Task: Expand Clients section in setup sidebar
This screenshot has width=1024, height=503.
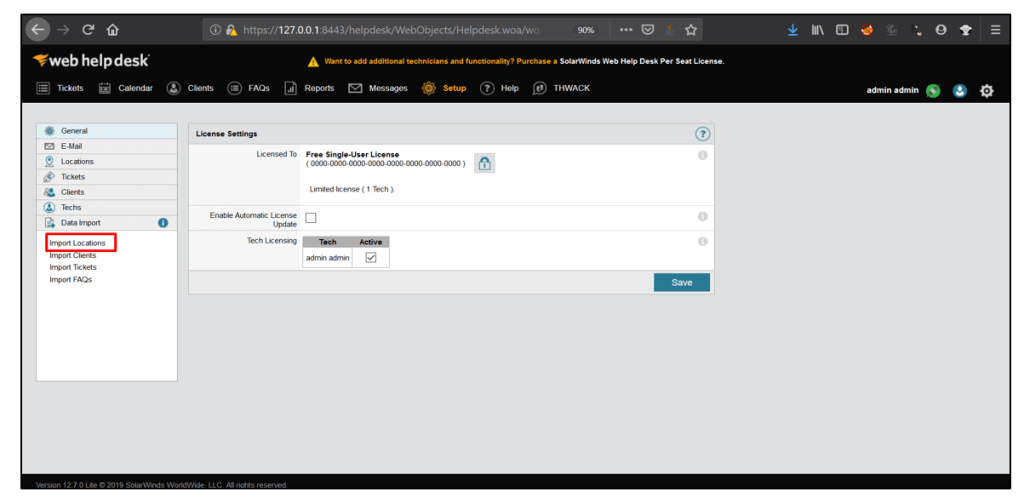Action: click(x=107, y=192)
